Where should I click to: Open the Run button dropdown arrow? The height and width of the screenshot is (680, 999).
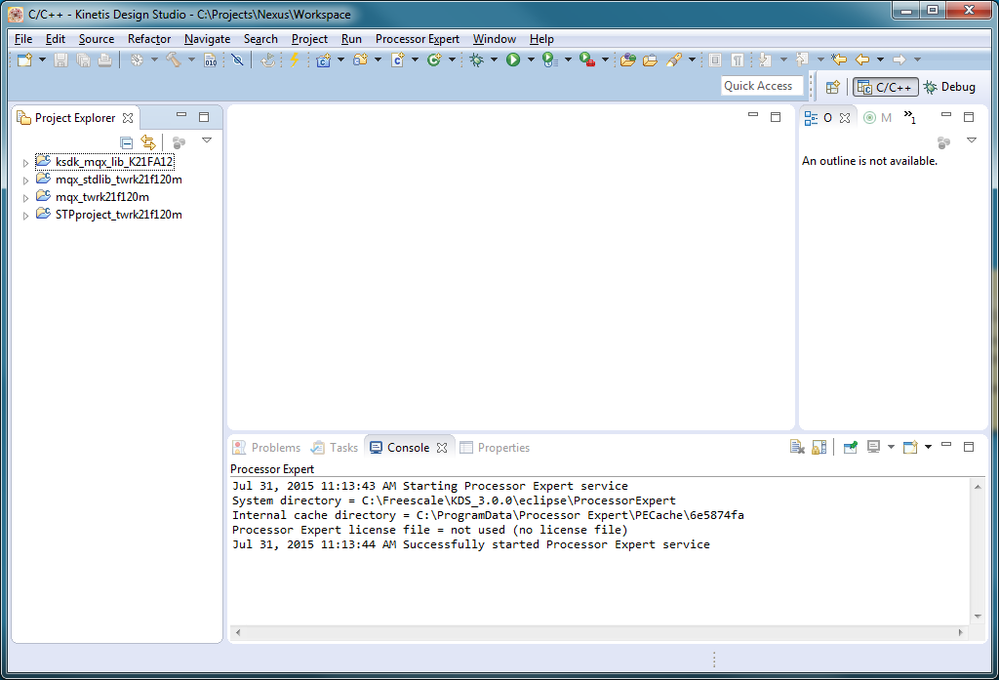pos(531,60)
